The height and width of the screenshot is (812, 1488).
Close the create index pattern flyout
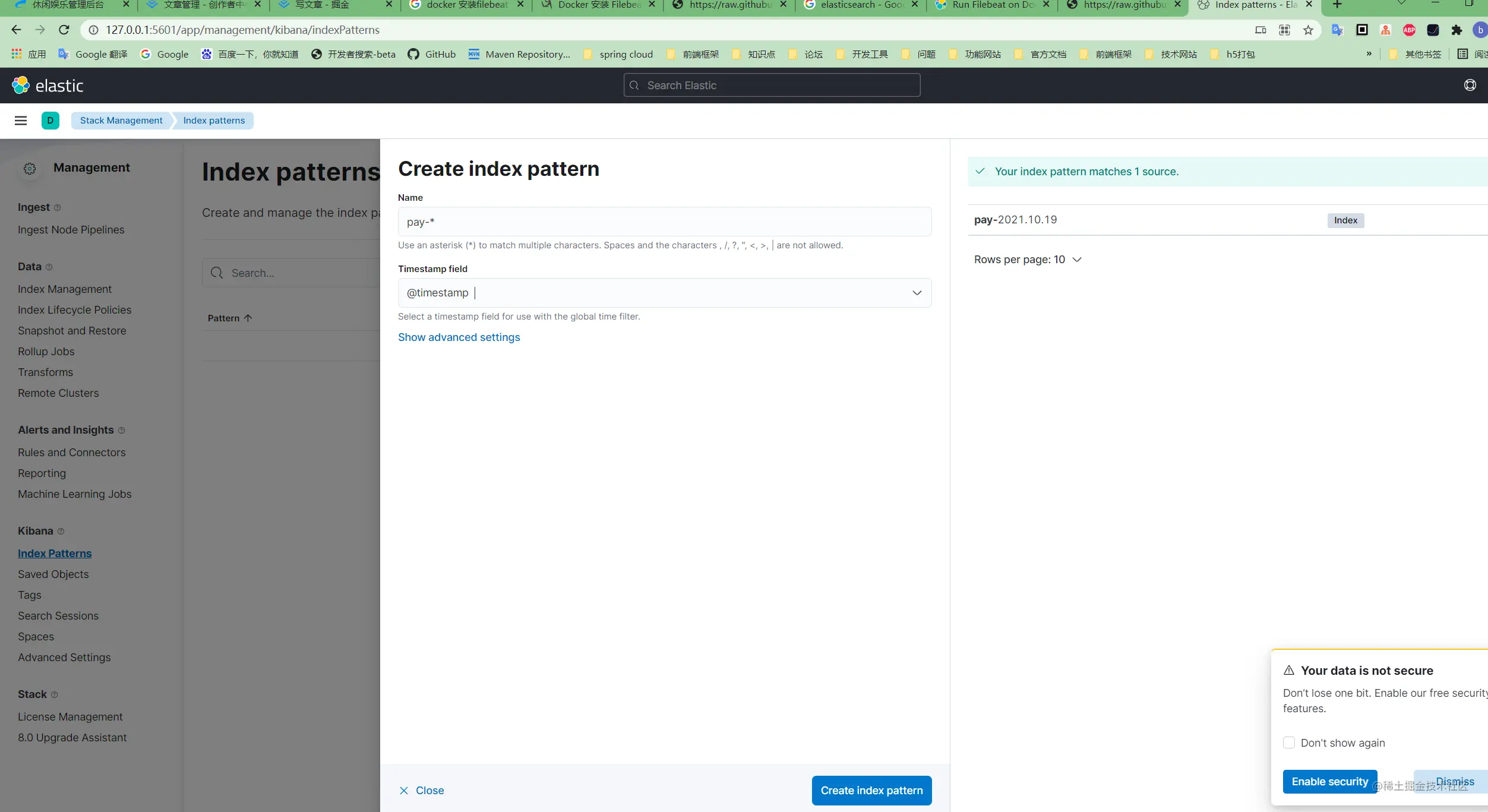pyautogui.click(x=422, y=791)
